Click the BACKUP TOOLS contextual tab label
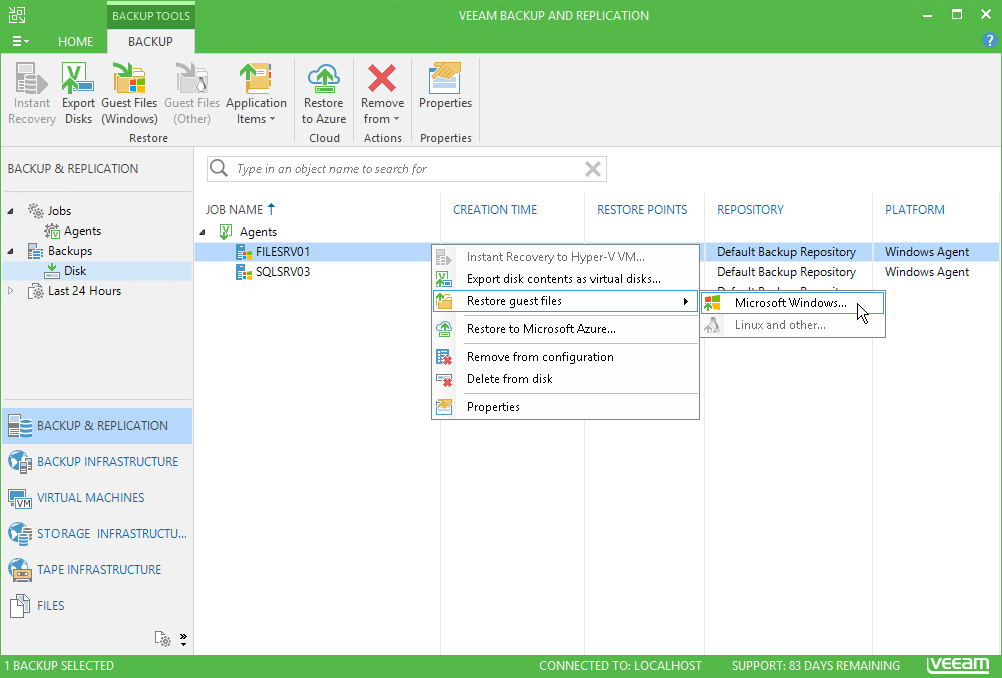The width and height of the screenshot is (1002, 678). (151, 16)
